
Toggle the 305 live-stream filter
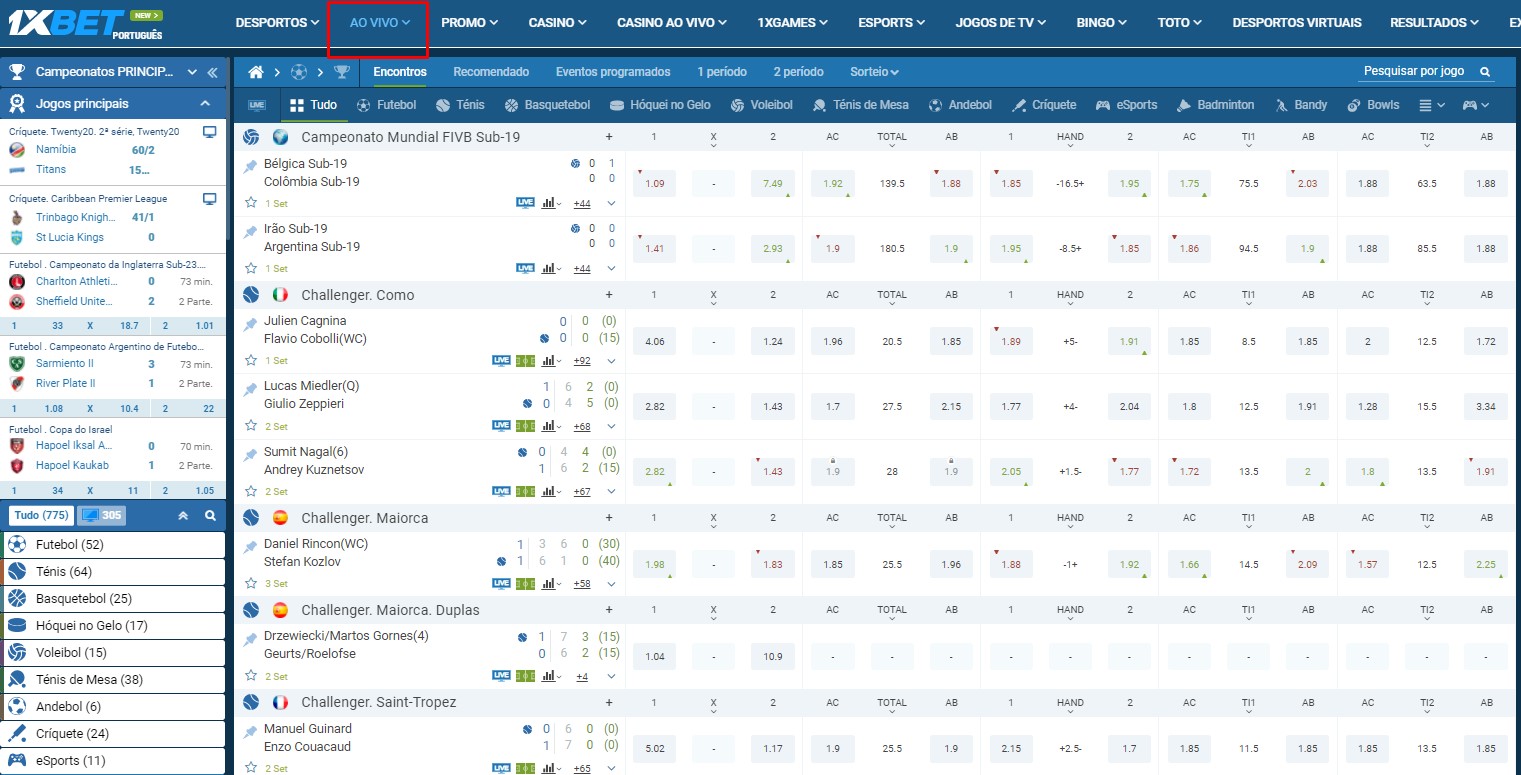coord(102,516)
